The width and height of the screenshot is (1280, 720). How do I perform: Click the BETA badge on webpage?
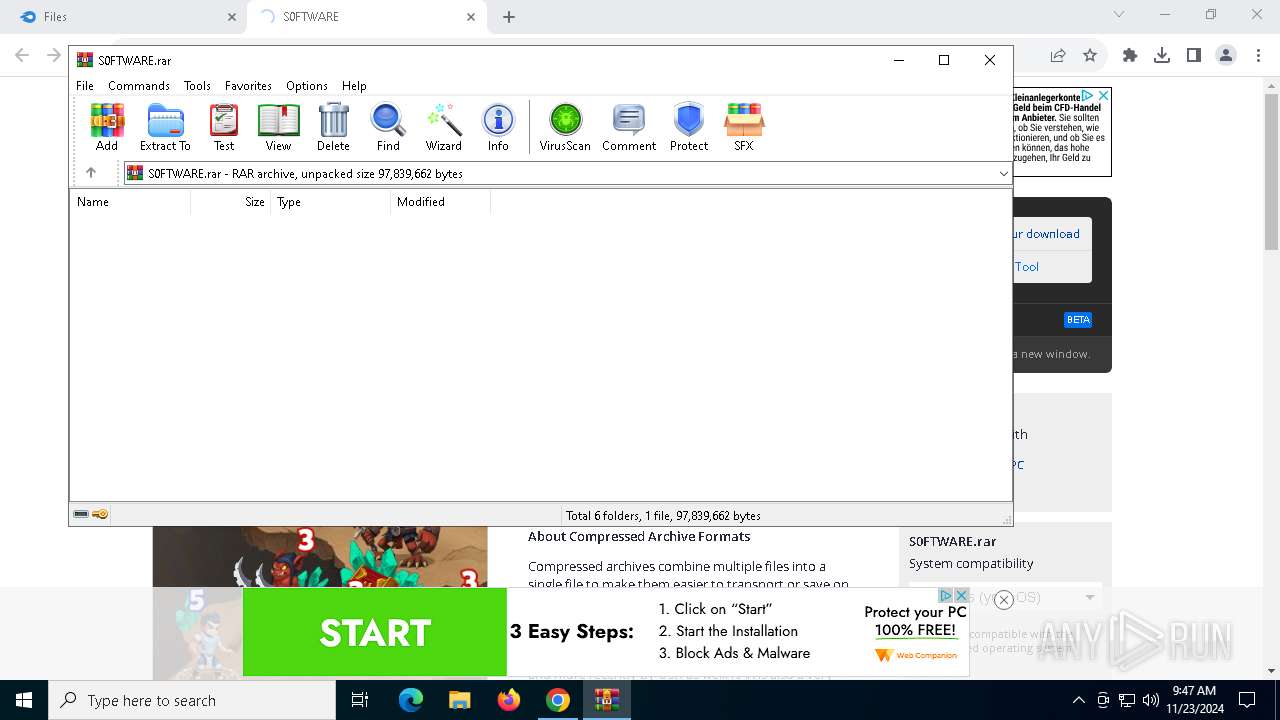1078,320
